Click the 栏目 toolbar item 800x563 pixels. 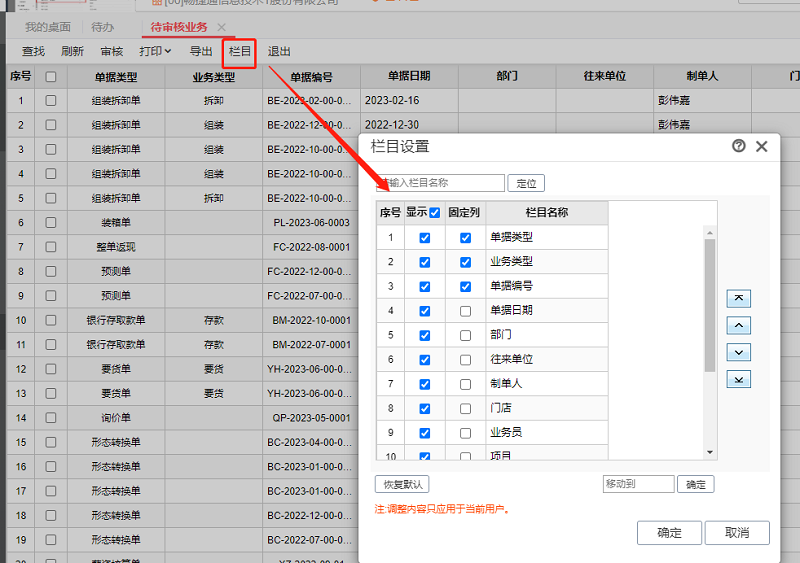tap(240, 51)
